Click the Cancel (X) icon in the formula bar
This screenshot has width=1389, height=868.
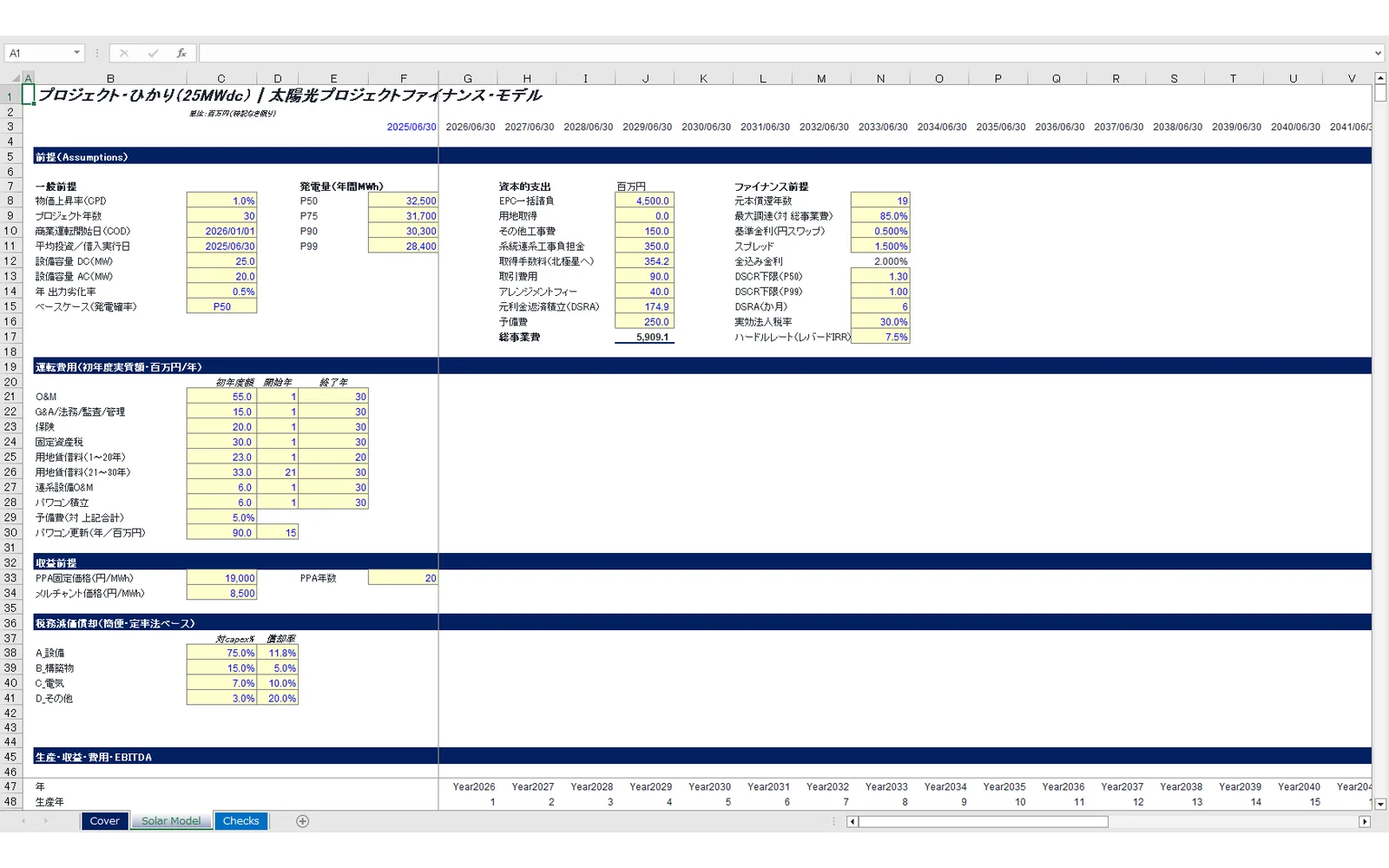124,54
